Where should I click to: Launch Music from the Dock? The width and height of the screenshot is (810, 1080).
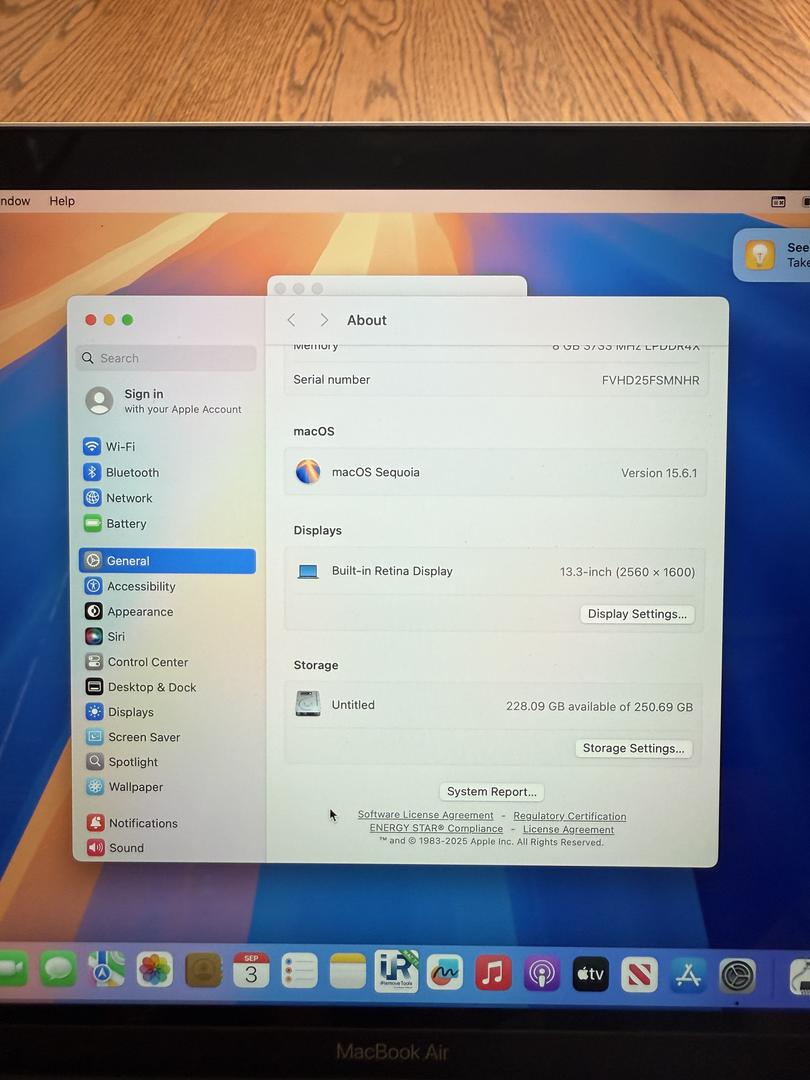click(x=493, y=973)
